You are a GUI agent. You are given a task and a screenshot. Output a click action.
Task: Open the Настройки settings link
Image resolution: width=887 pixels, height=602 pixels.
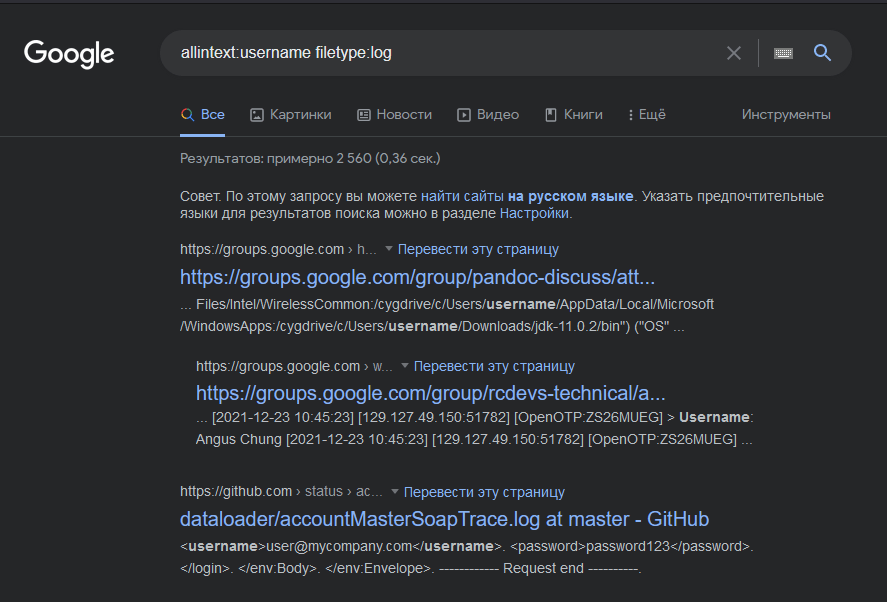(534, 213)
